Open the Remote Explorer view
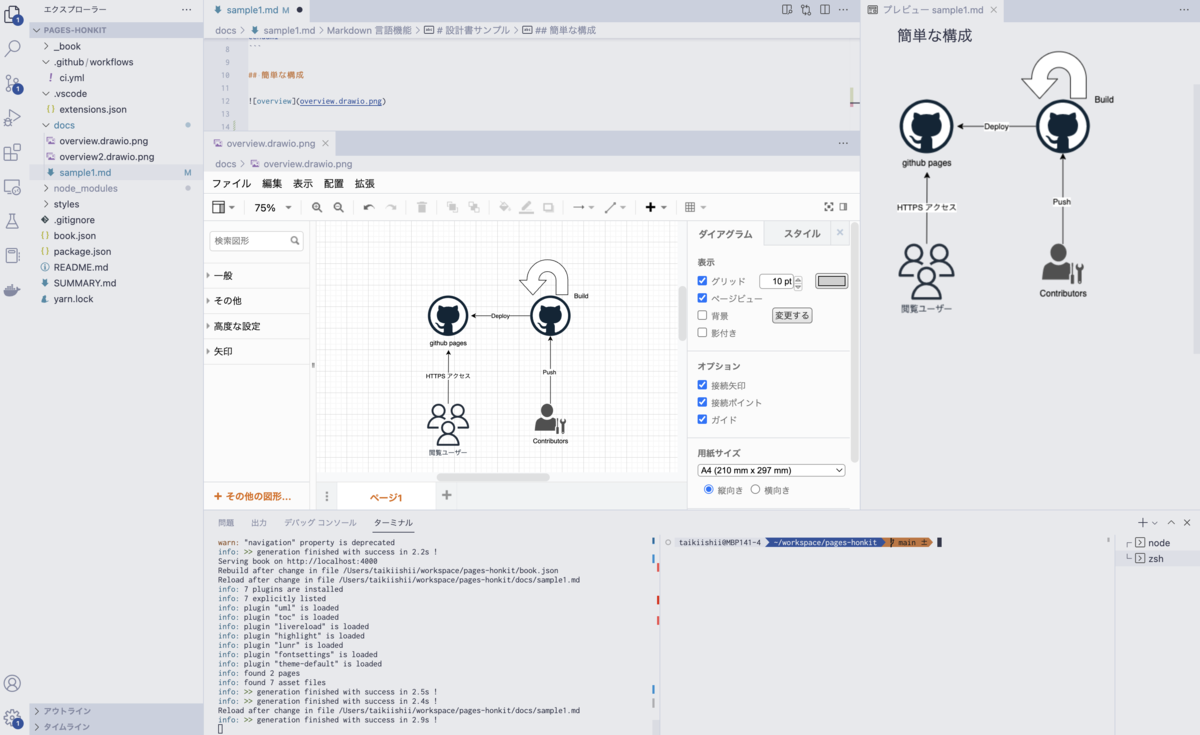Screen dimensions: 1200x735 [13, 187]
